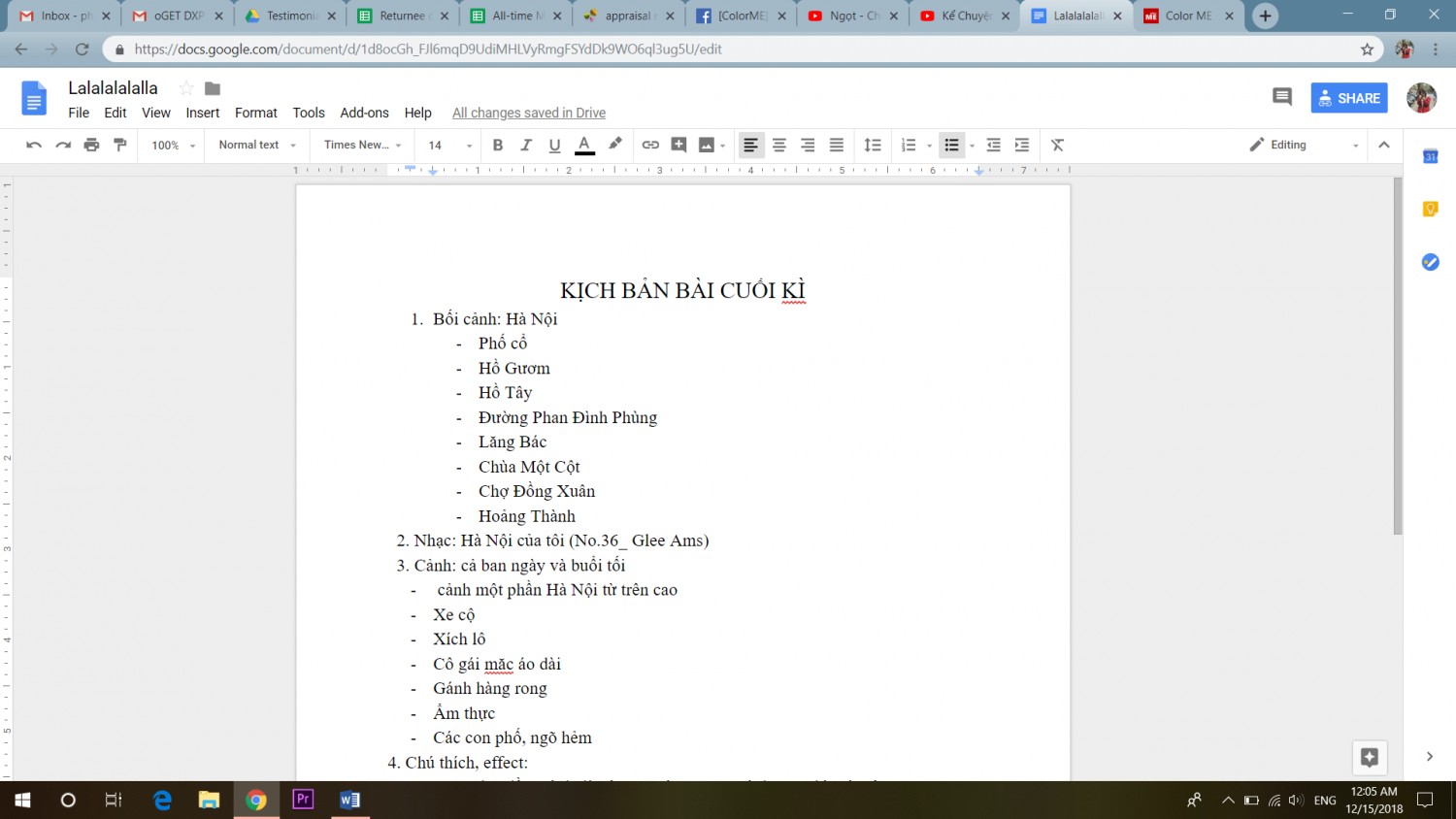Viewport: 1456px width, 819px height.
Task: Redo the last undone action
Action: 63,145
